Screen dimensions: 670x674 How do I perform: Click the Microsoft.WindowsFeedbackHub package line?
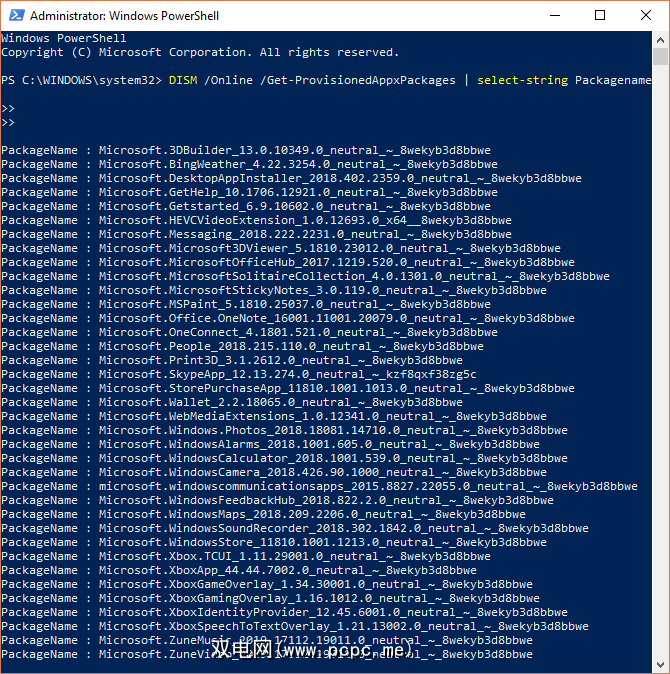point(277,500)
